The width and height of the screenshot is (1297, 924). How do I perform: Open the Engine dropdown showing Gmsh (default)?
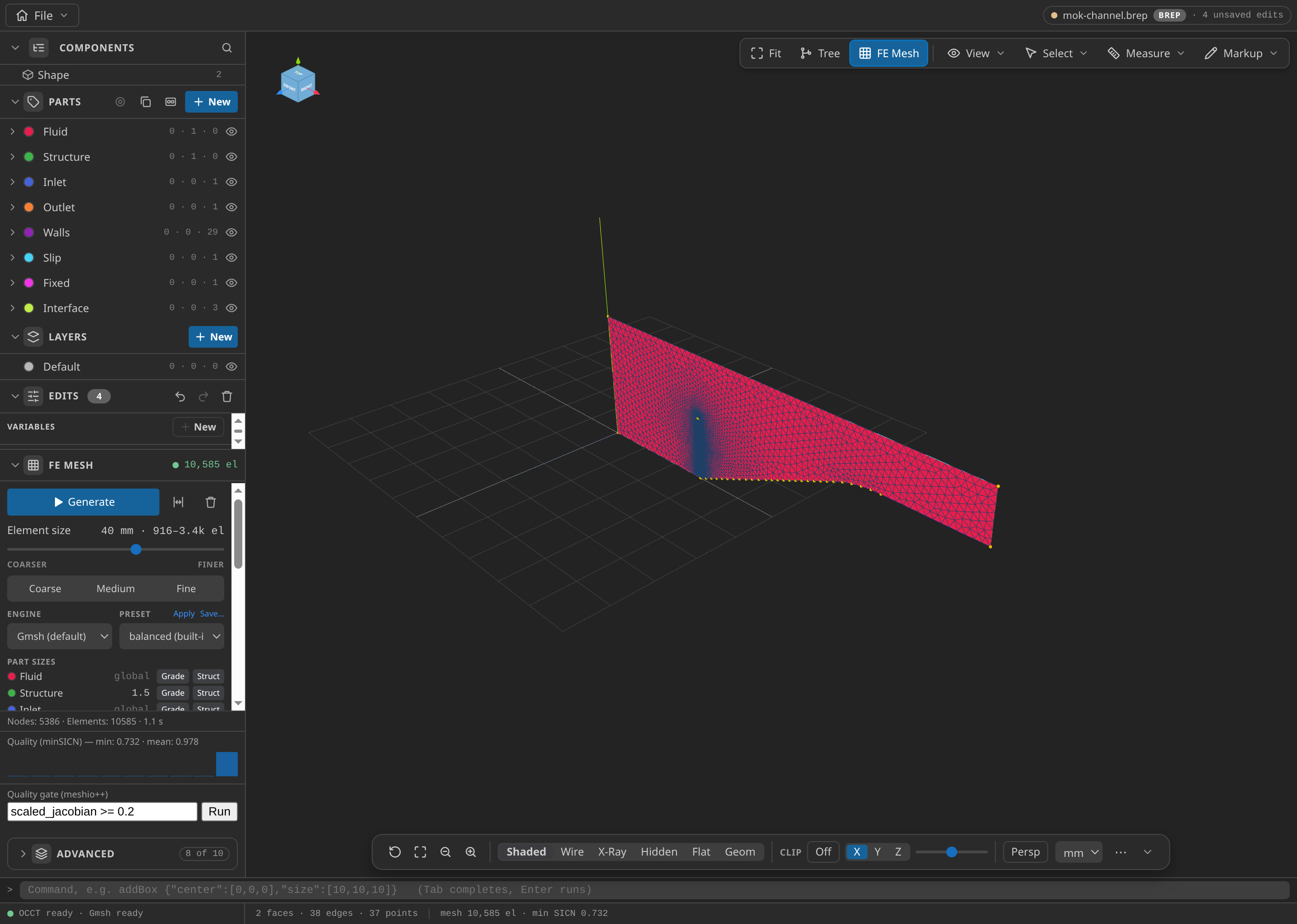click(x=60, y=636)
